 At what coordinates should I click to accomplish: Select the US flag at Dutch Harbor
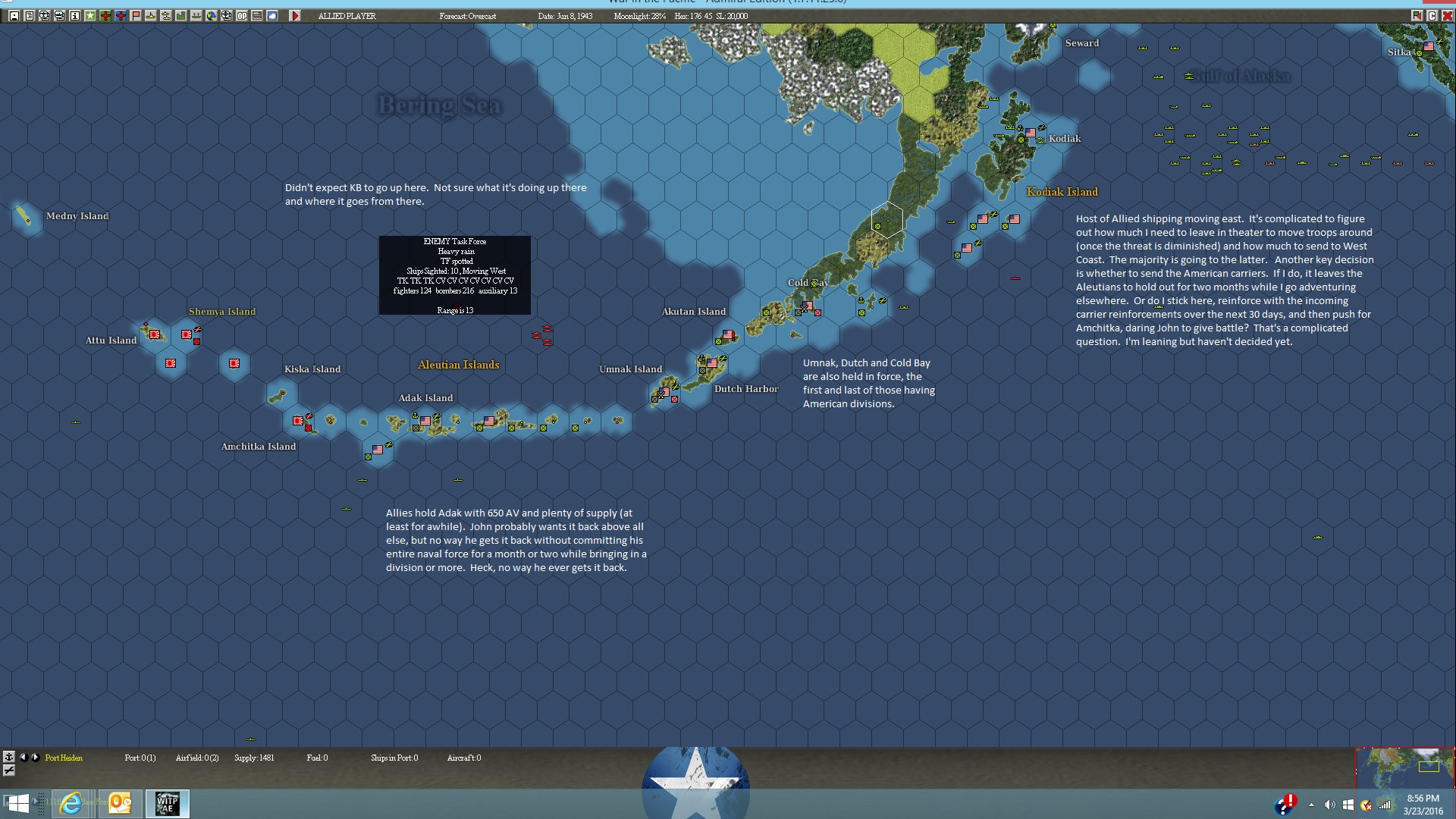coord(711,363)
